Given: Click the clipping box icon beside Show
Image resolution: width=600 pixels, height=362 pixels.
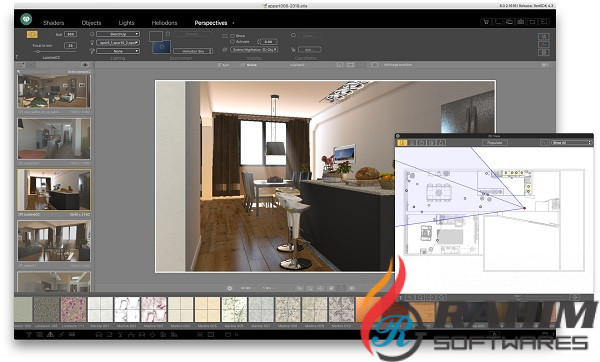Looking at the screenshot, I should point(225,36).
